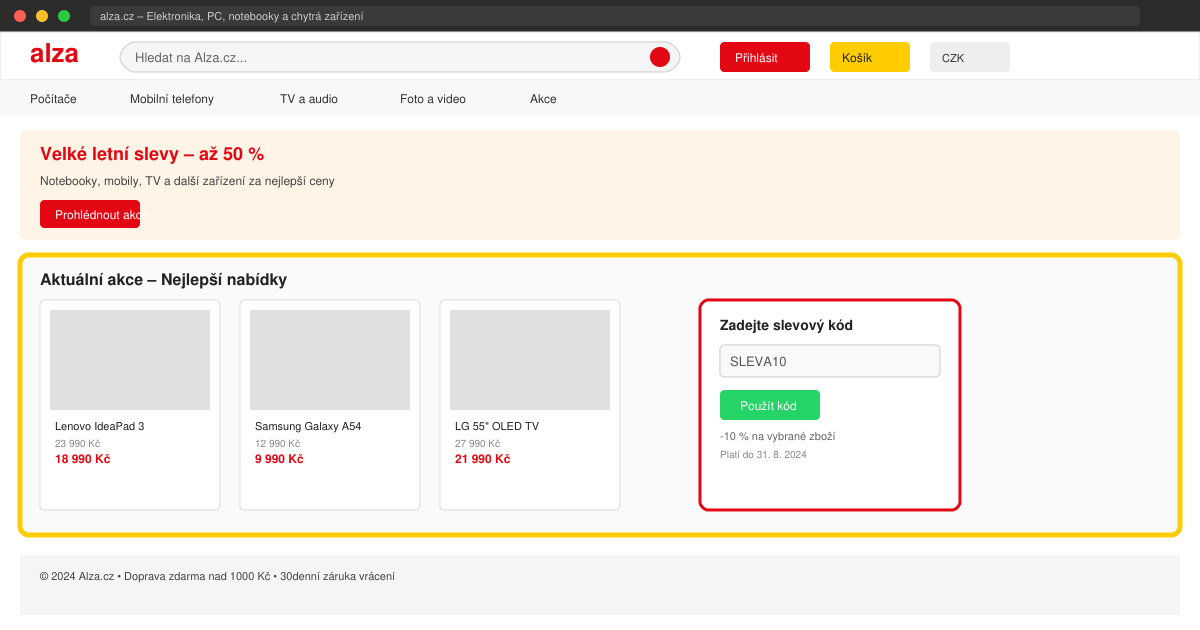Click the Aktuální akce – Nejlepší nabídky heading

click(x=163, y=280)
